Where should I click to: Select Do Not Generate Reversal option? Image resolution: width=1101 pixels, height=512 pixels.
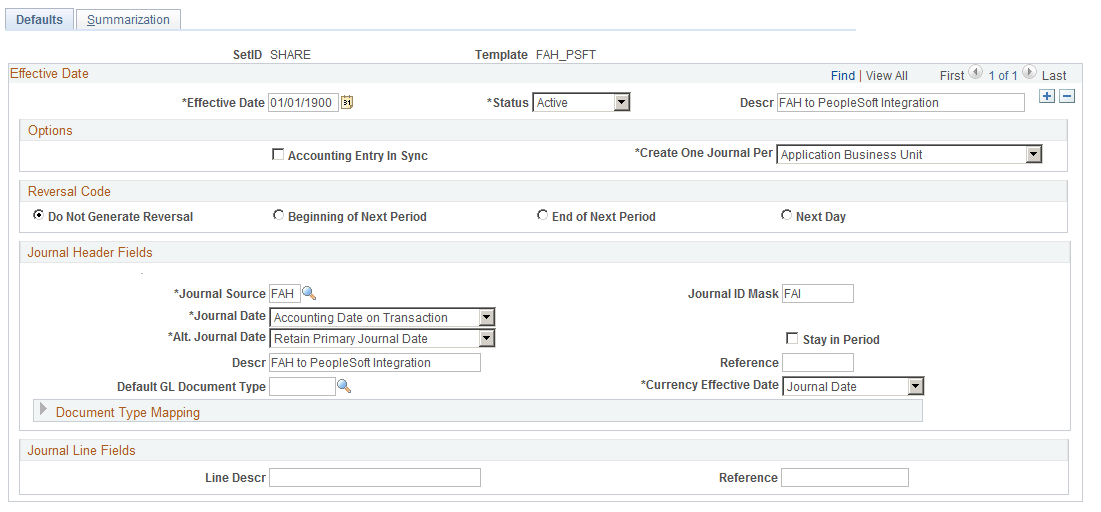tap(39, 216)
